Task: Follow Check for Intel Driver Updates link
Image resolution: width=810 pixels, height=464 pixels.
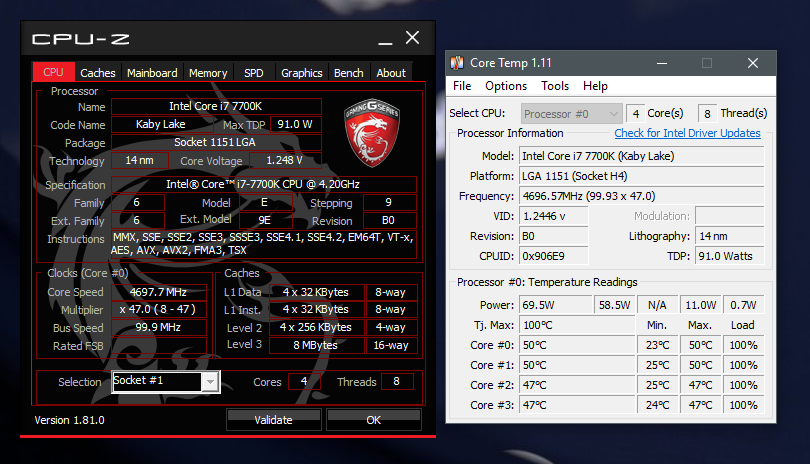Action: [x=687, y=133]
